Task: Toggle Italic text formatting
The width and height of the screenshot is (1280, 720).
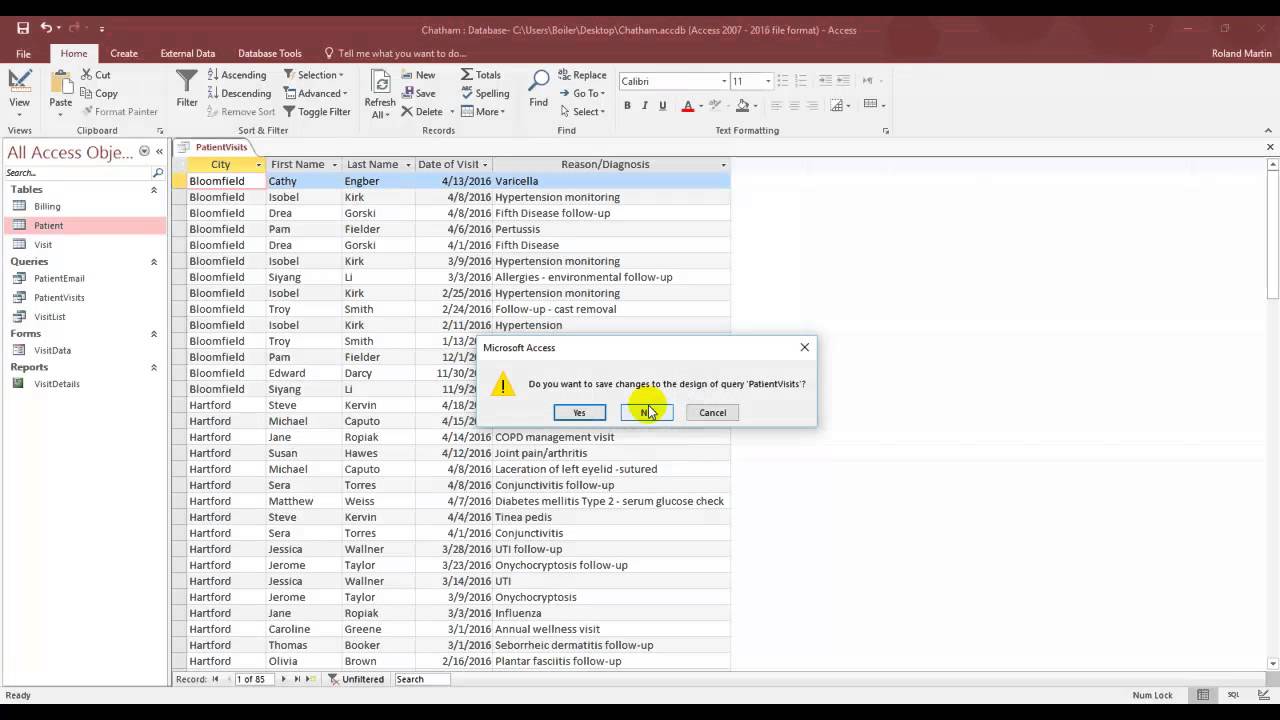Action: pos(645,105)
